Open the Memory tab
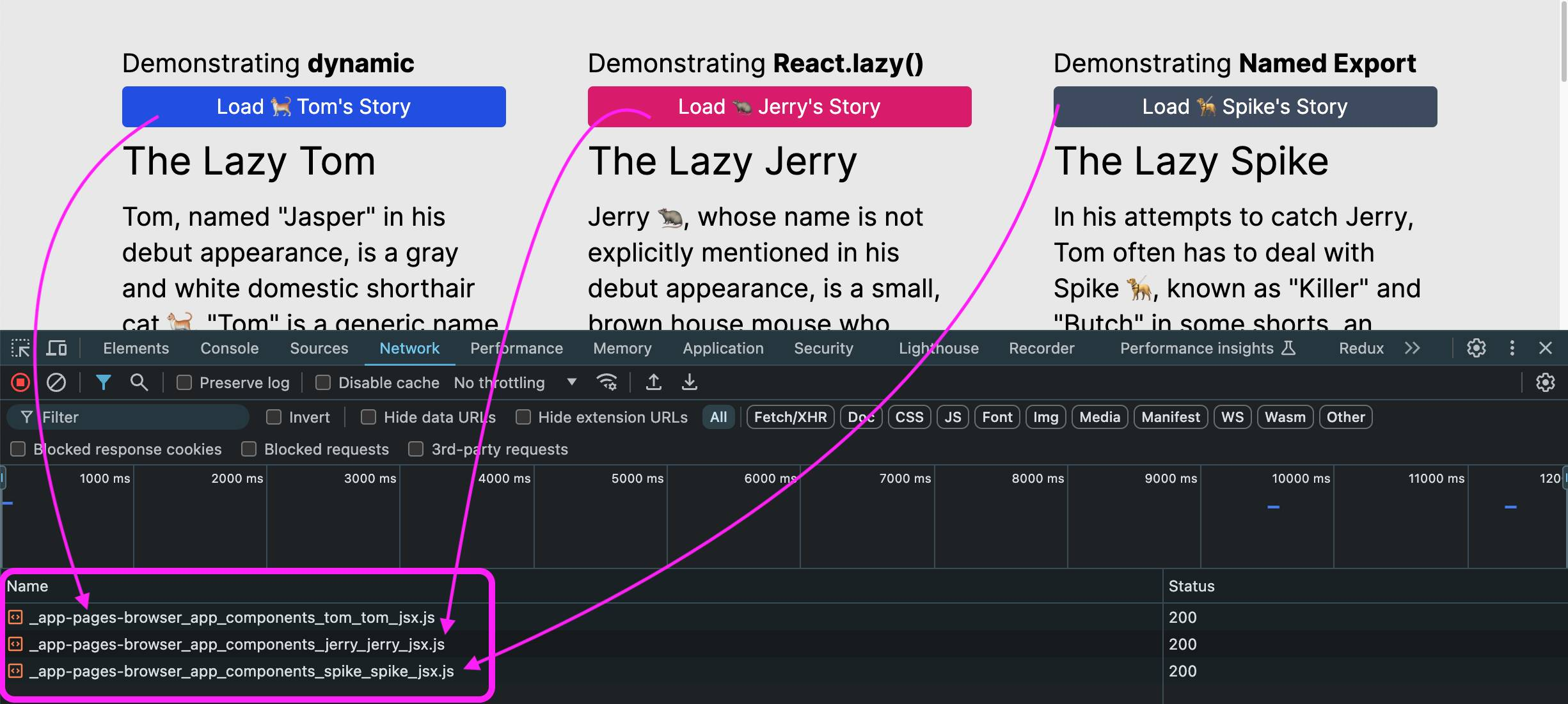 [x=622, y=348]
